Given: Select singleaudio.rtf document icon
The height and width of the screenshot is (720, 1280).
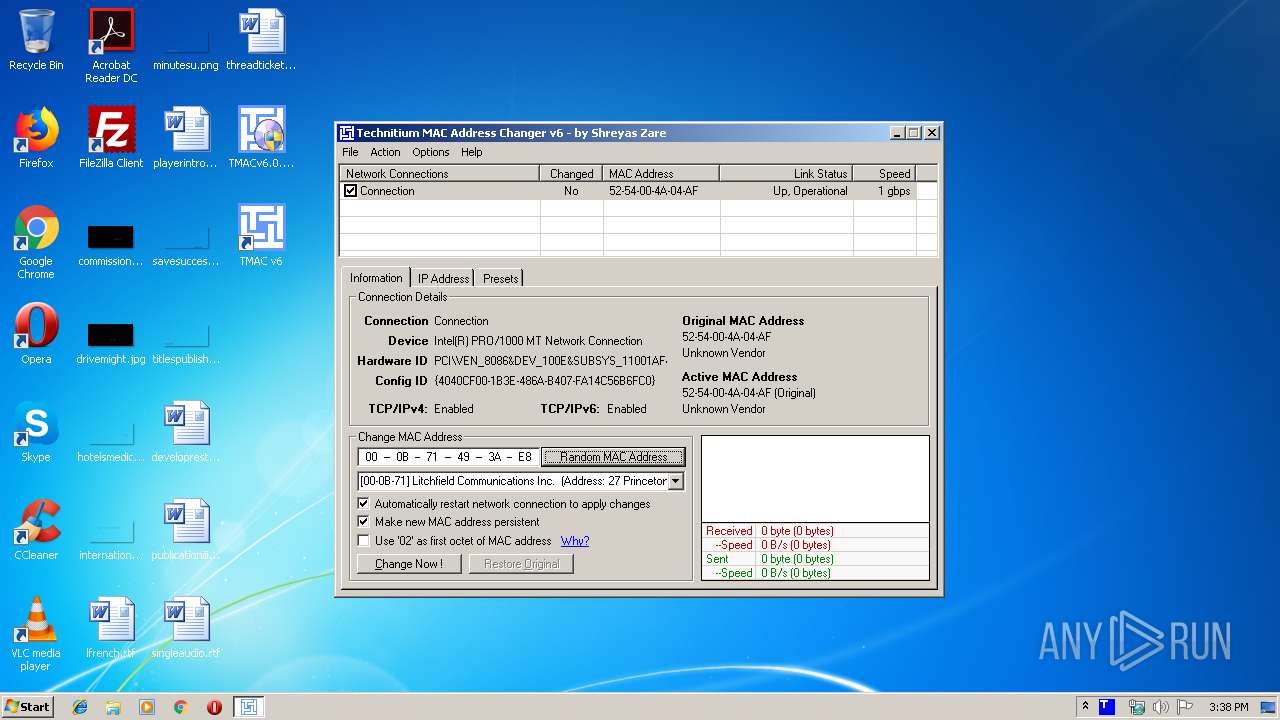Looking at the screenshot, I should tap(186, 628).
